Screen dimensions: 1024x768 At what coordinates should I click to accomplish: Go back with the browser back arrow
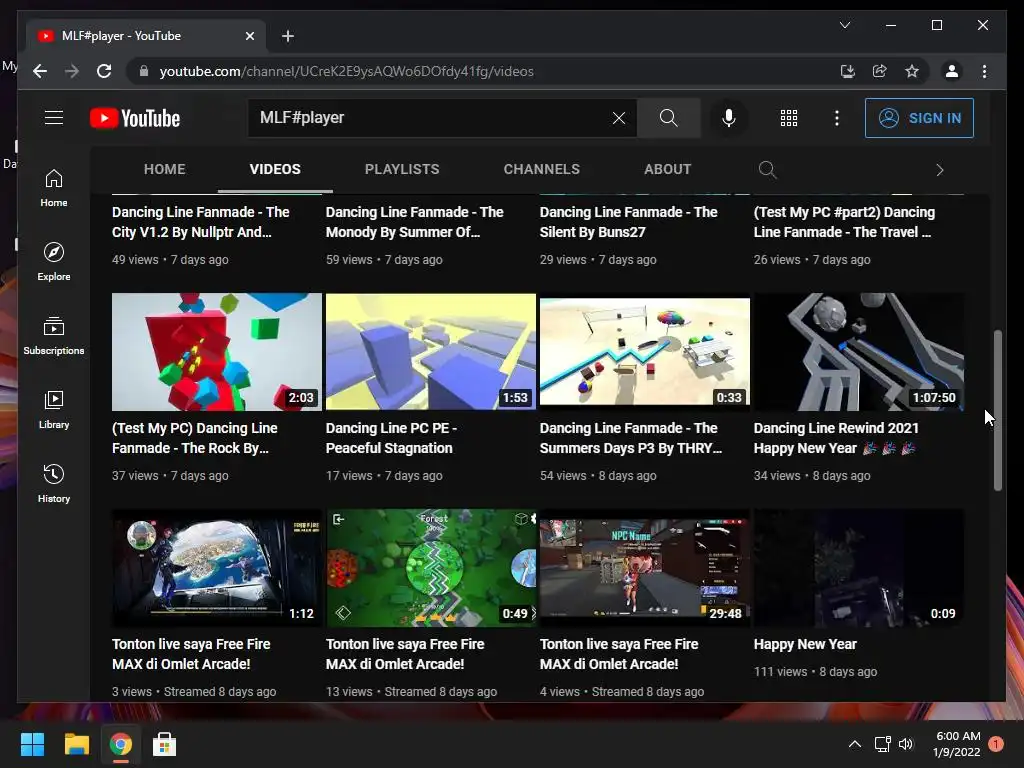[40, 71]
